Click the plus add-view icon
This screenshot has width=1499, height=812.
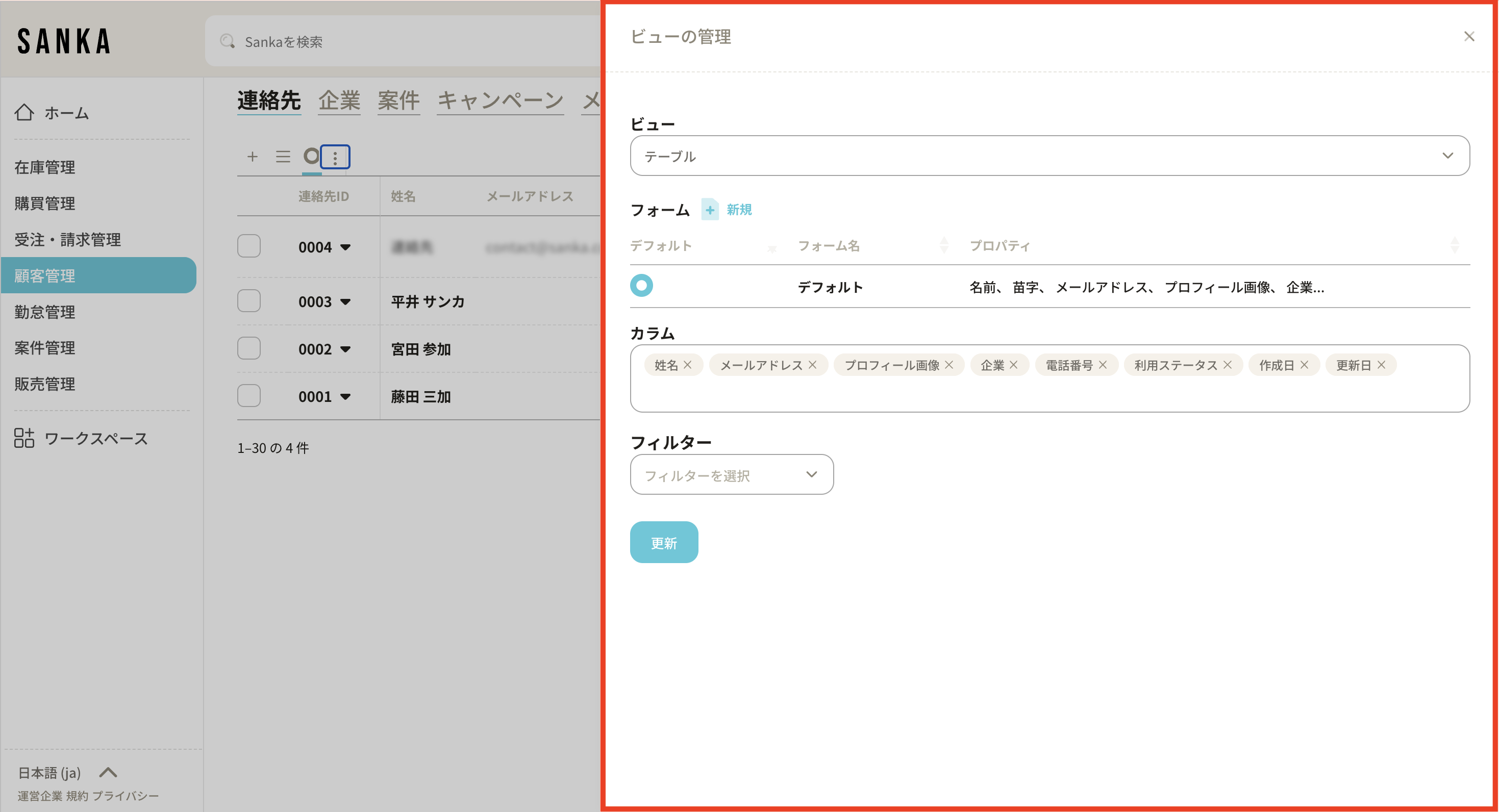pyautogui.click(x=252, y=157)
